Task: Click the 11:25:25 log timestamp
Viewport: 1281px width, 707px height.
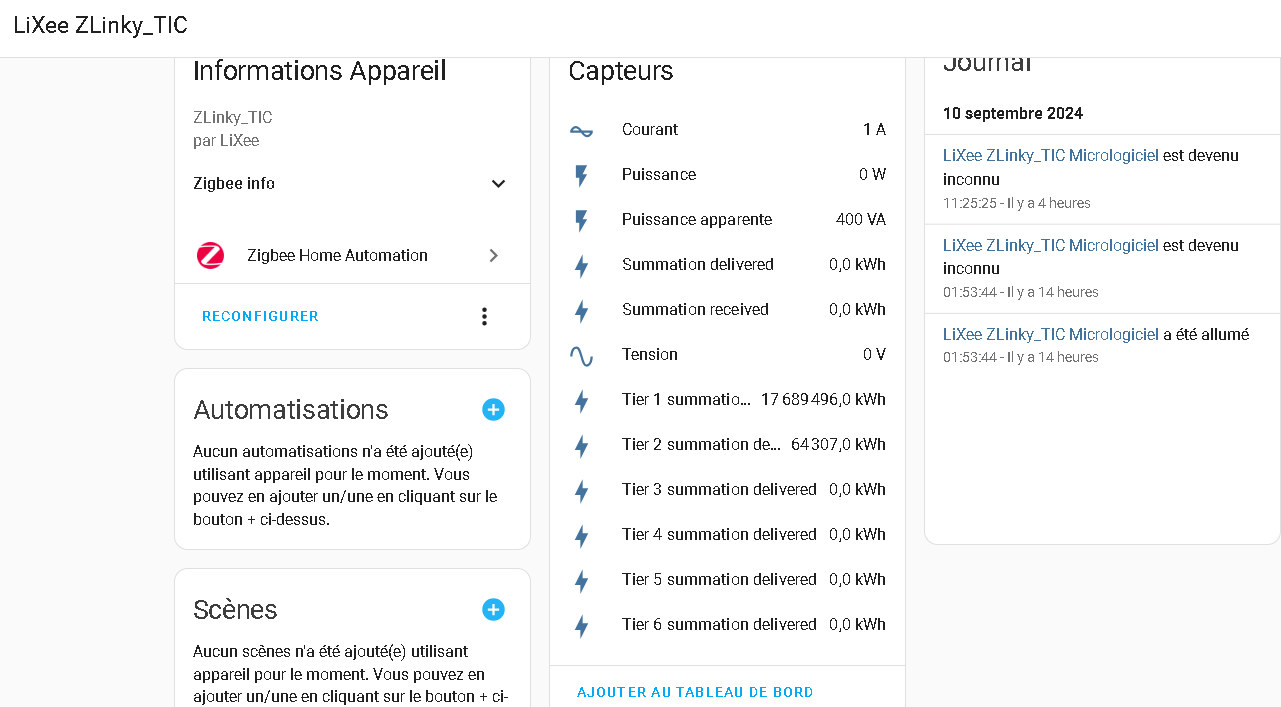Action: click(970, 203)
